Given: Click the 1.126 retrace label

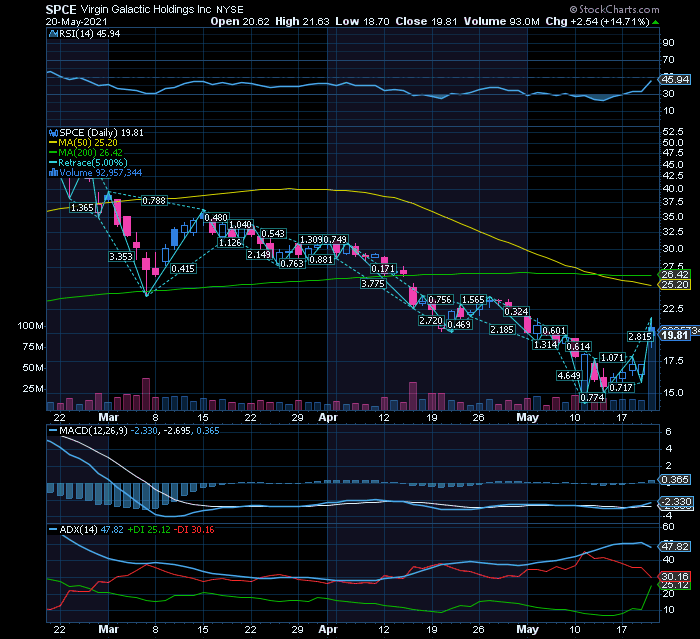Looking at the screenshot, I should point(230,242).
